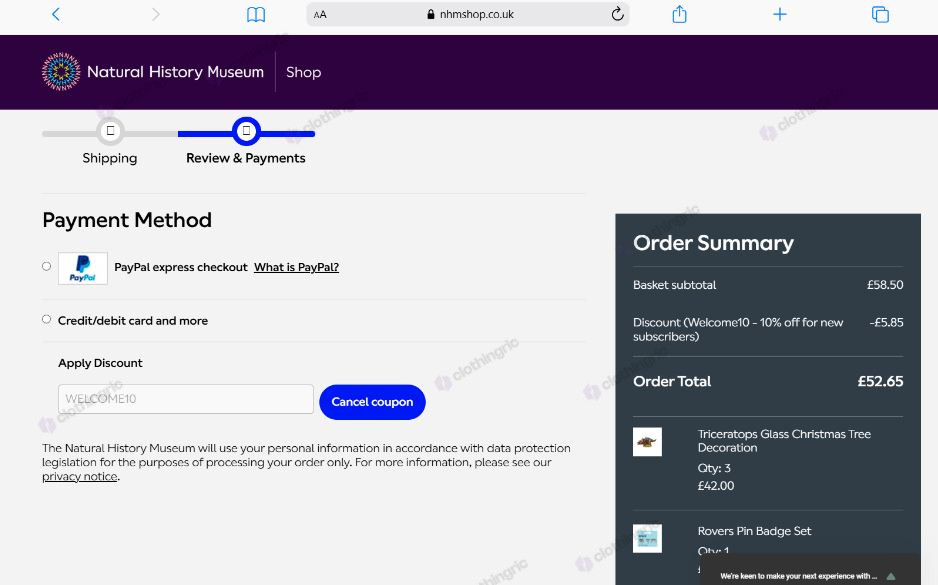Reload the page with refresh icon
The height and width of the screenshot is (585, 938).
point(617,14)
